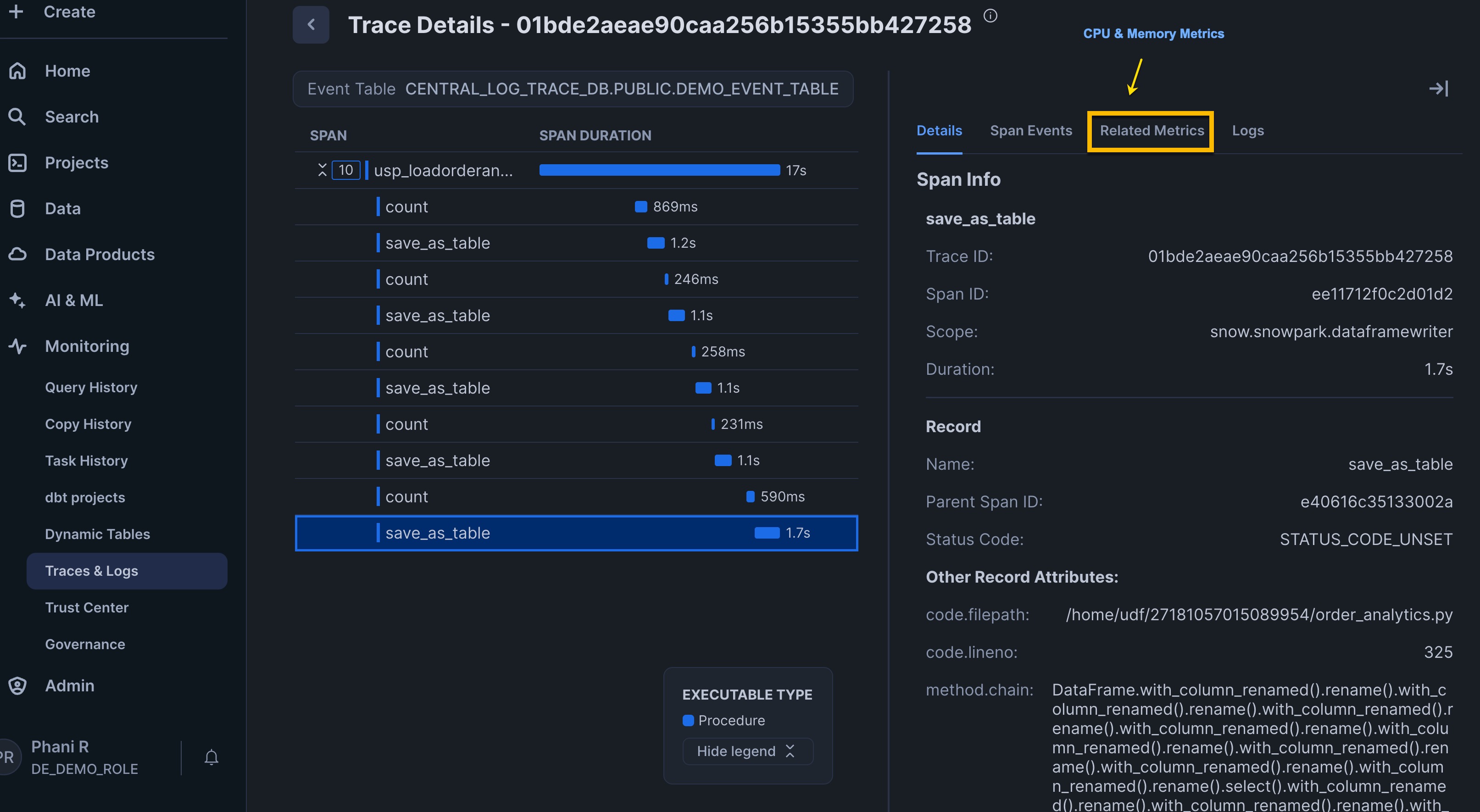Click the back arrow beside Trace Details

pyautogui.click(x=311, y=25)
